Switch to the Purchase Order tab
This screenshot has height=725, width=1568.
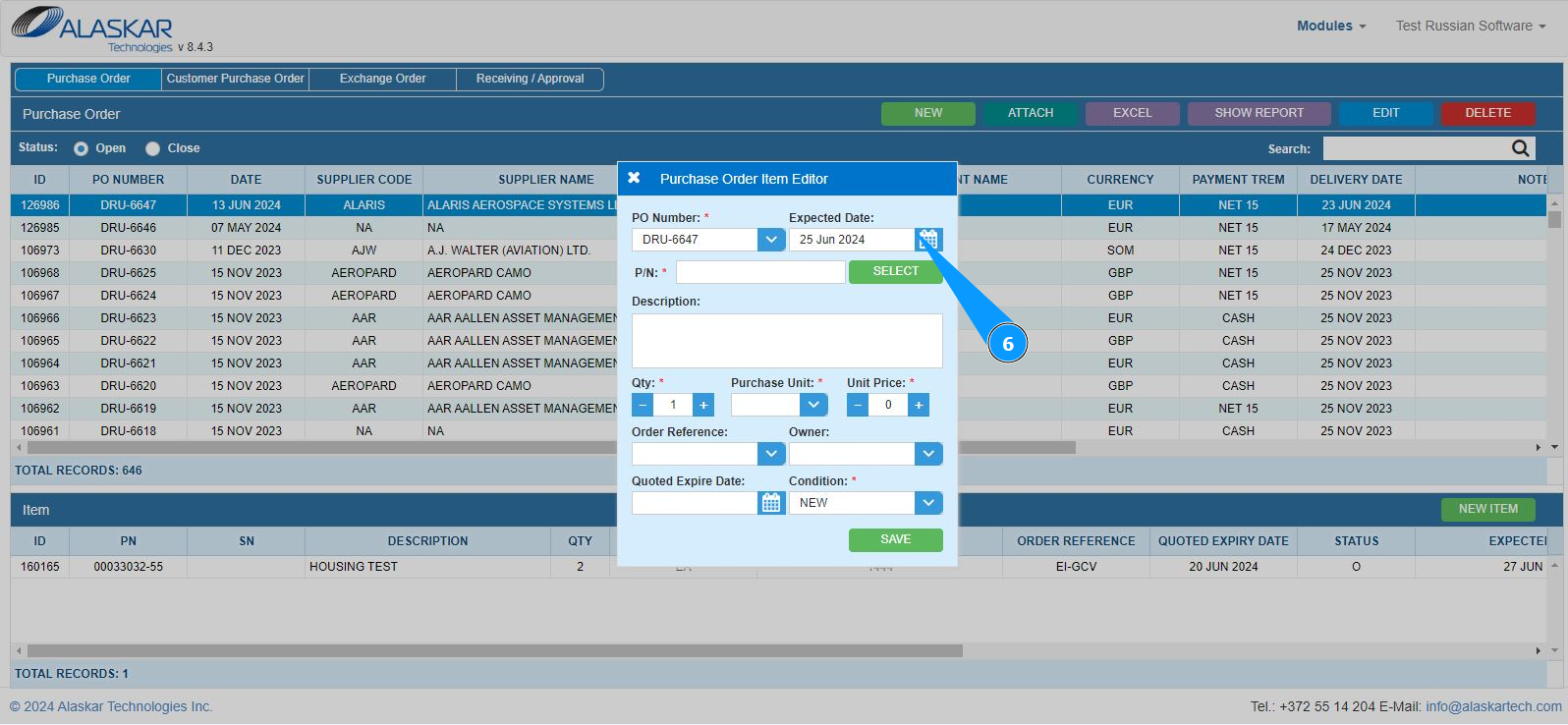[88, 79]
